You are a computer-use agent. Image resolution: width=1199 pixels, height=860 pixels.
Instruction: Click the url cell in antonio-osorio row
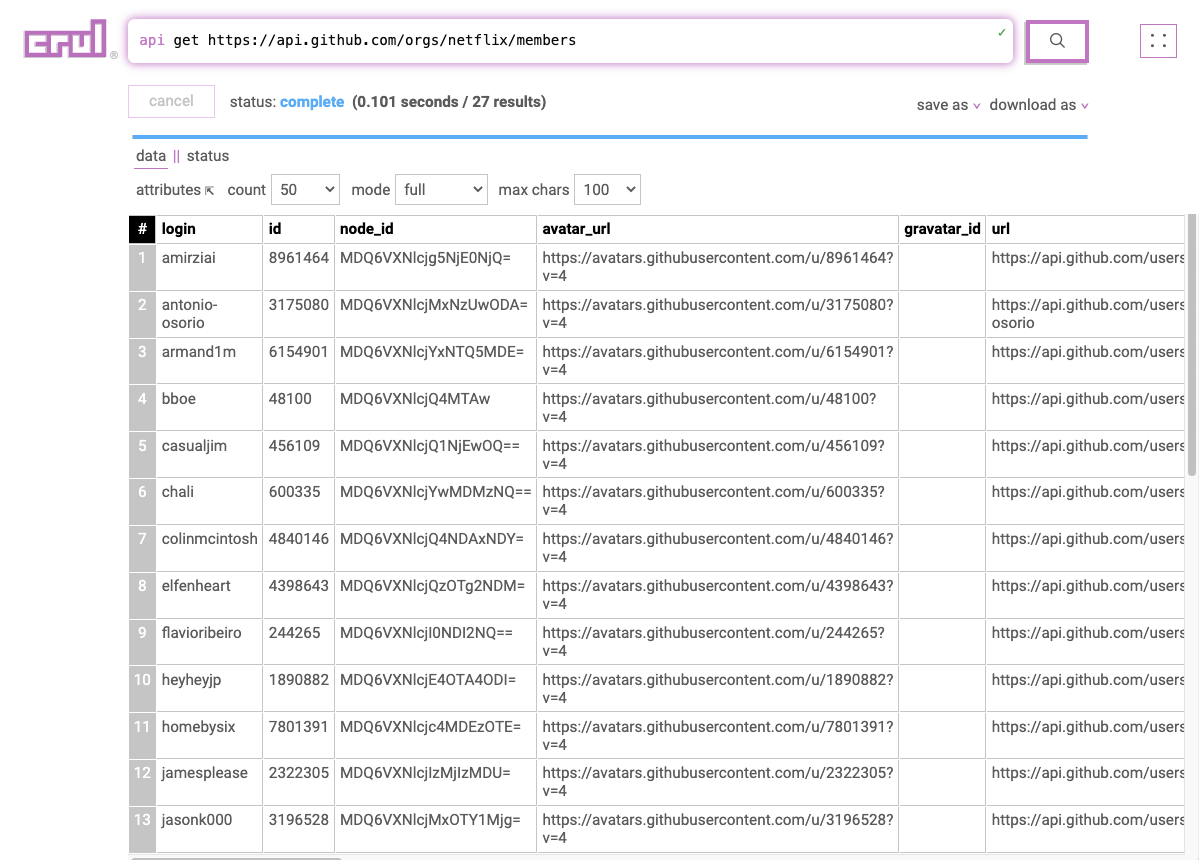coord(1085,314)
